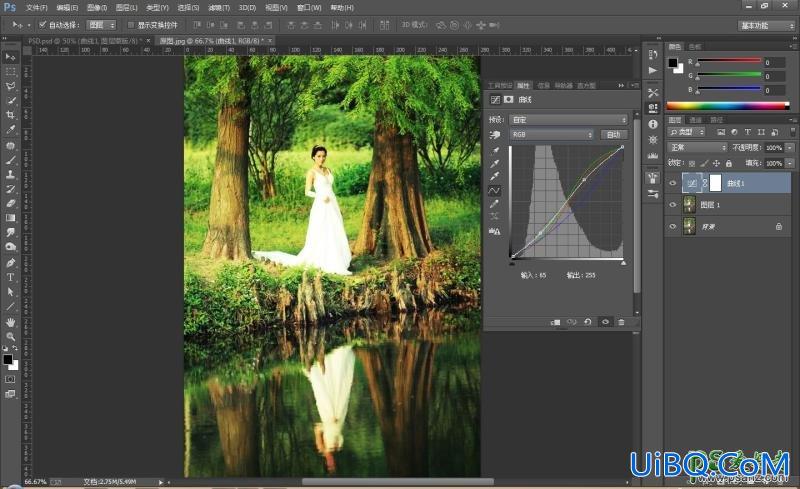The image size is (800, 489).
Task: Click the color spectrum ramp in Color panel
Action: (728, 106)
